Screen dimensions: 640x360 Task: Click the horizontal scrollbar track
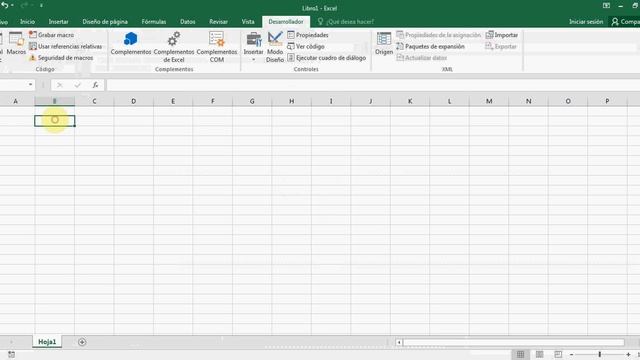(514, 342)
